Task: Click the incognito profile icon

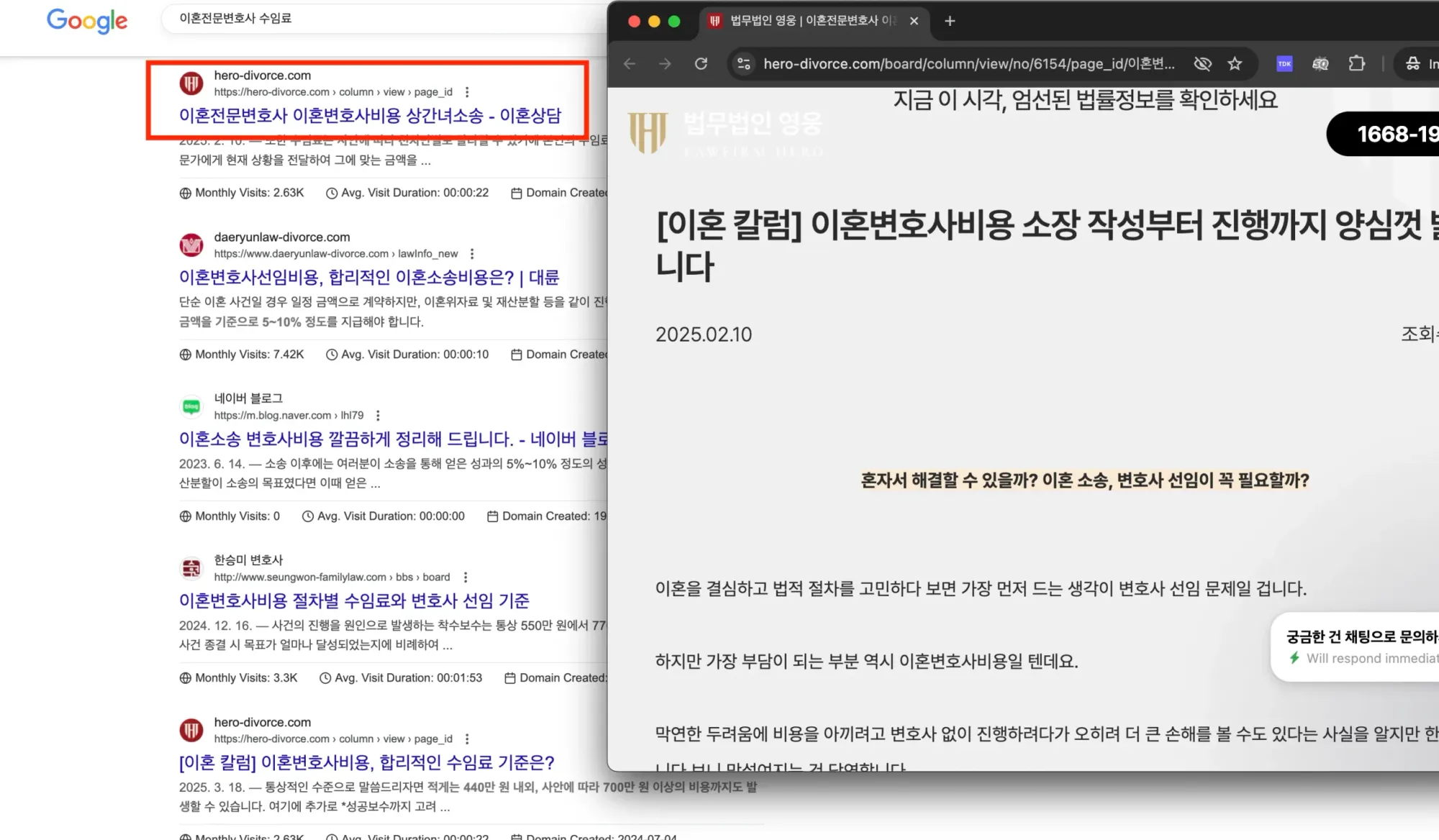Action: 1412,63
